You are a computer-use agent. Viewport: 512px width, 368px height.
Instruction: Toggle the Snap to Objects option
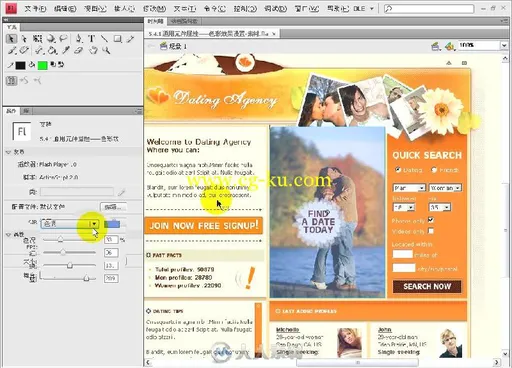[12, 80]
